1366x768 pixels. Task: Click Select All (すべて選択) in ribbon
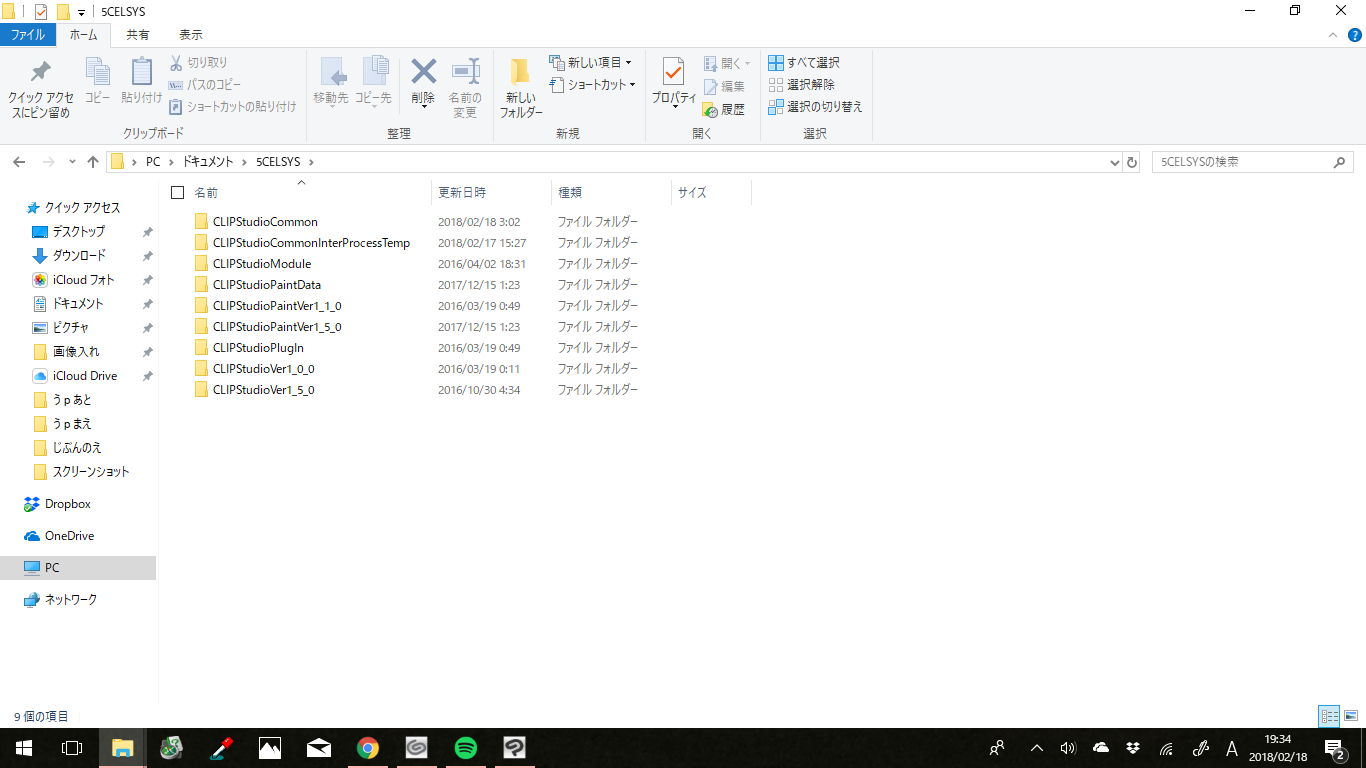pyautogui.click(x=804, y=63)
